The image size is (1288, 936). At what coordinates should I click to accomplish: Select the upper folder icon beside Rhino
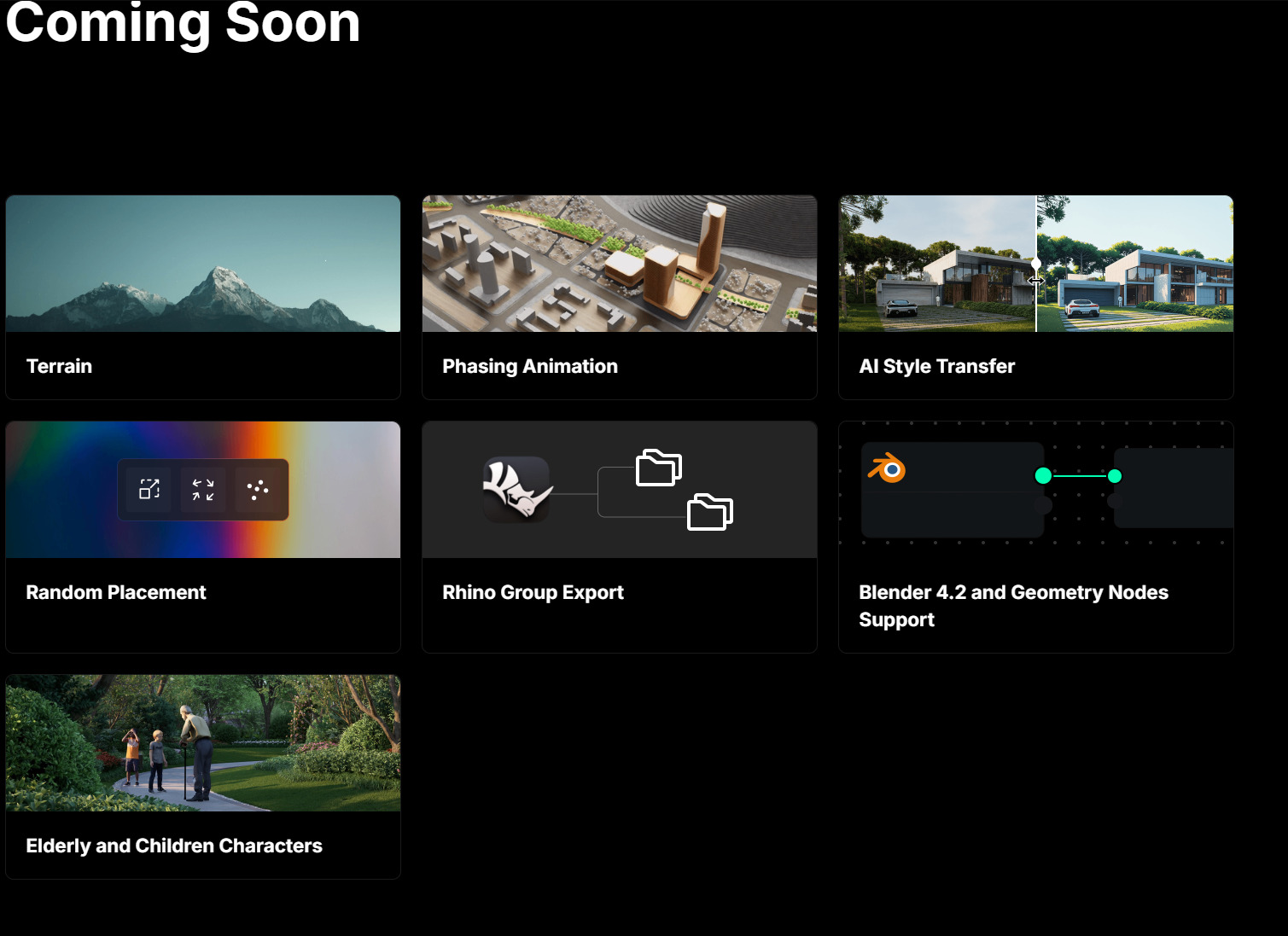coord(658,468)
